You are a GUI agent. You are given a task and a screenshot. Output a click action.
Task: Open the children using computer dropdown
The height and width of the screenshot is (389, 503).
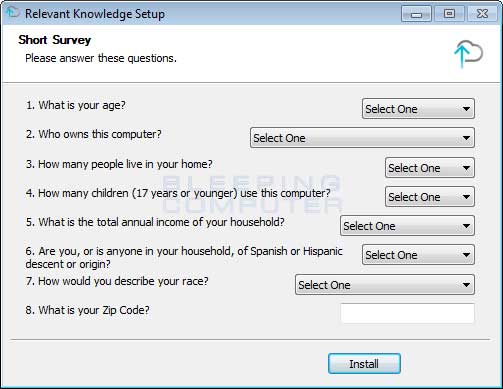click(430, 197)
